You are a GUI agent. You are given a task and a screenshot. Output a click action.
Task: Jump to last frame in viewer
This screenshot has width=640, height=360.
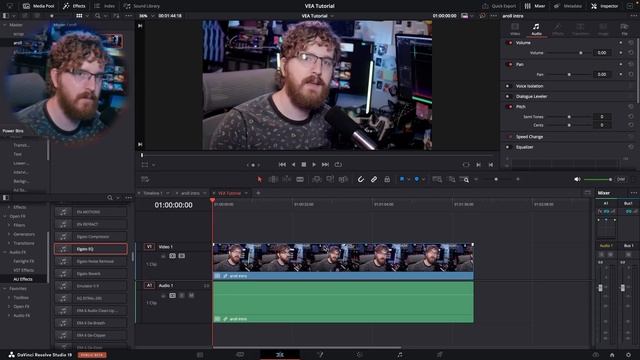(325, 164)
